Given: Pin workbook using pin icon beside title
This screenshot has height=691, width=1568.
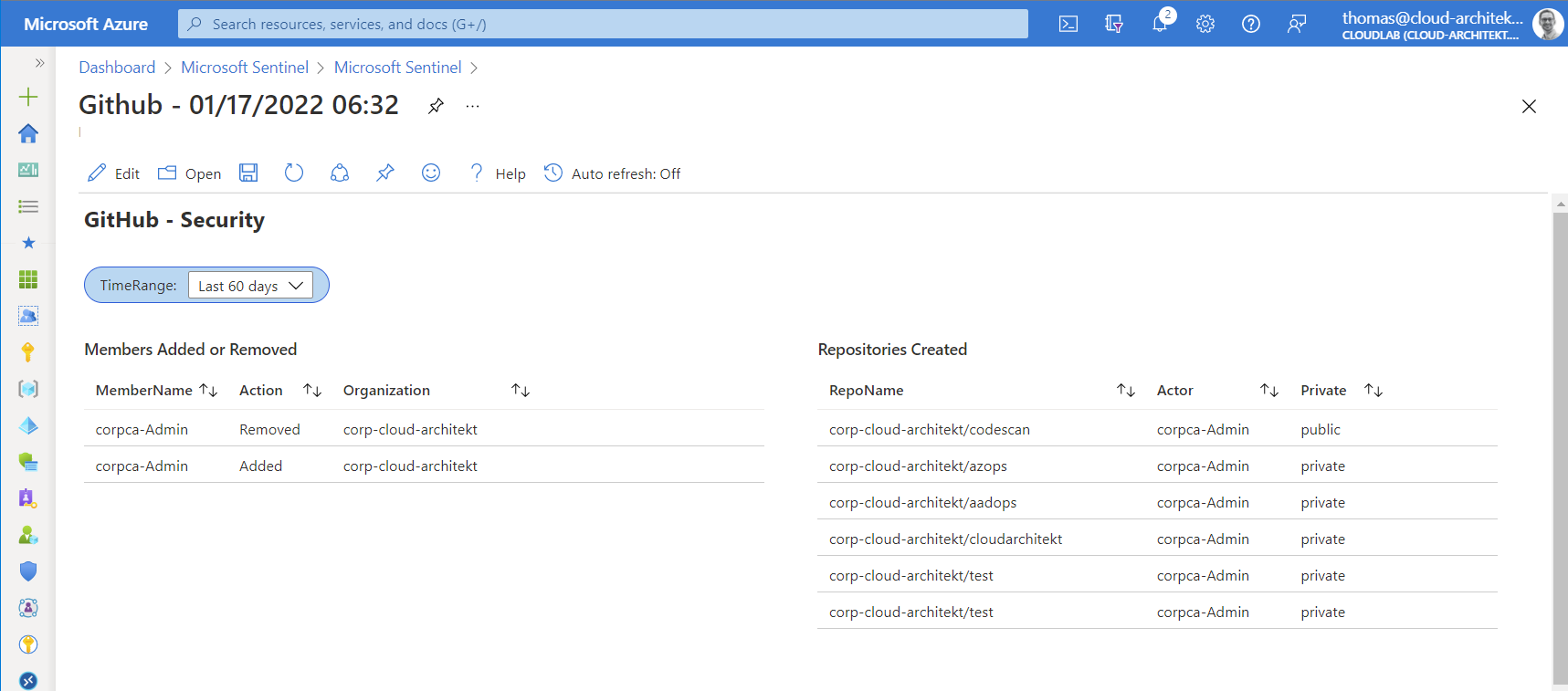Looking at the screenshot, I should pos(436,106).
